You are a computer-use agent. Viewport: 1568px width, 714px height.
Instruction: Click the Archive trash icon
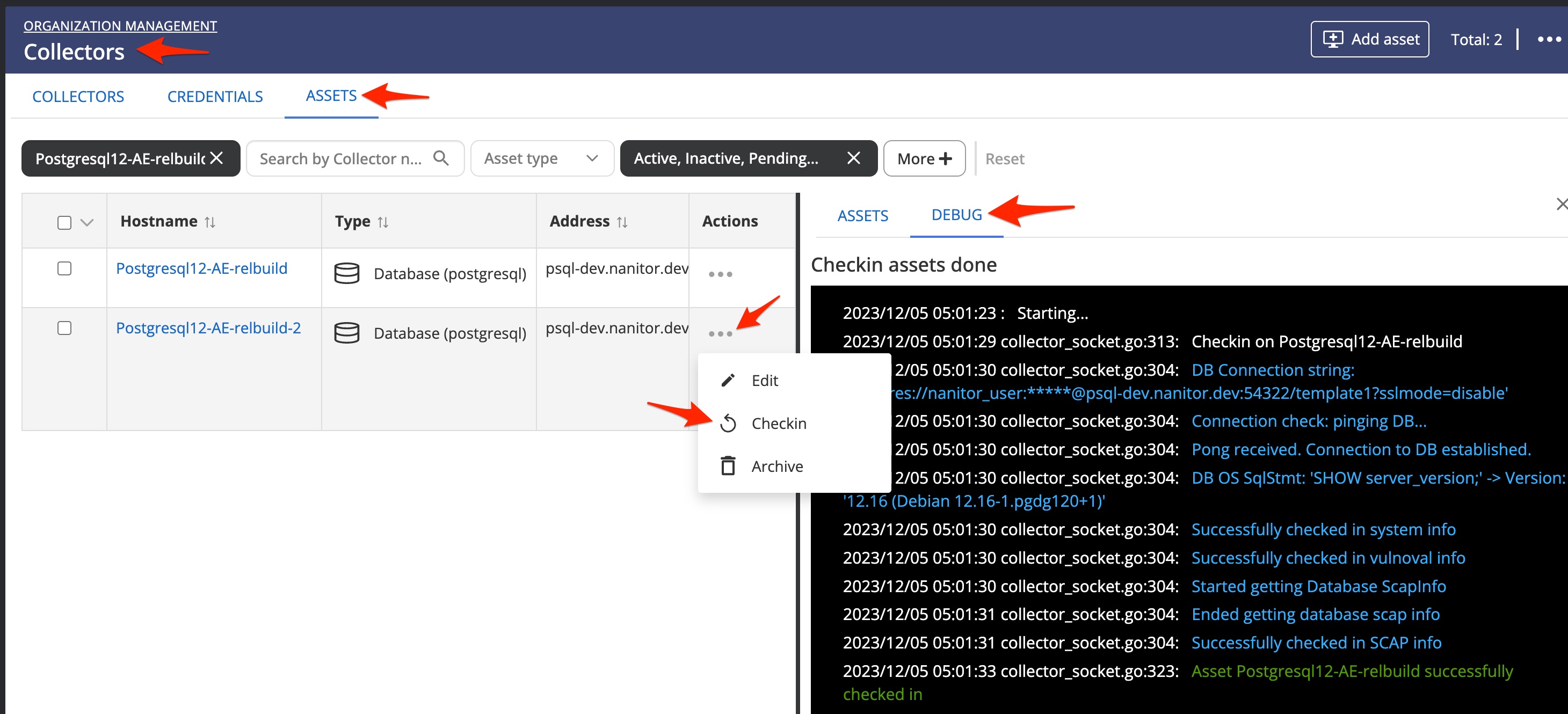(x=729, y=465)
